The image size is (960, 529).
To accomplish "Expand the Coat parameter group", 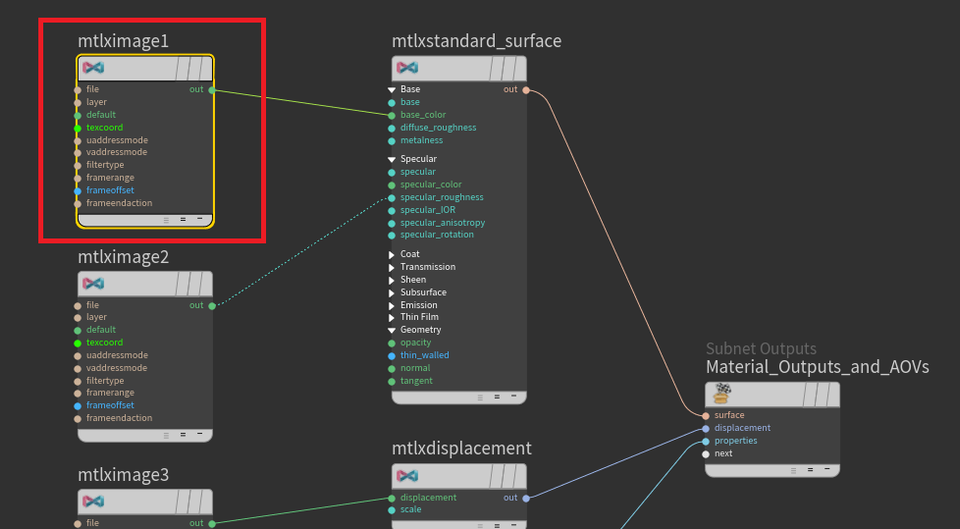I will [x=392, y=254].
